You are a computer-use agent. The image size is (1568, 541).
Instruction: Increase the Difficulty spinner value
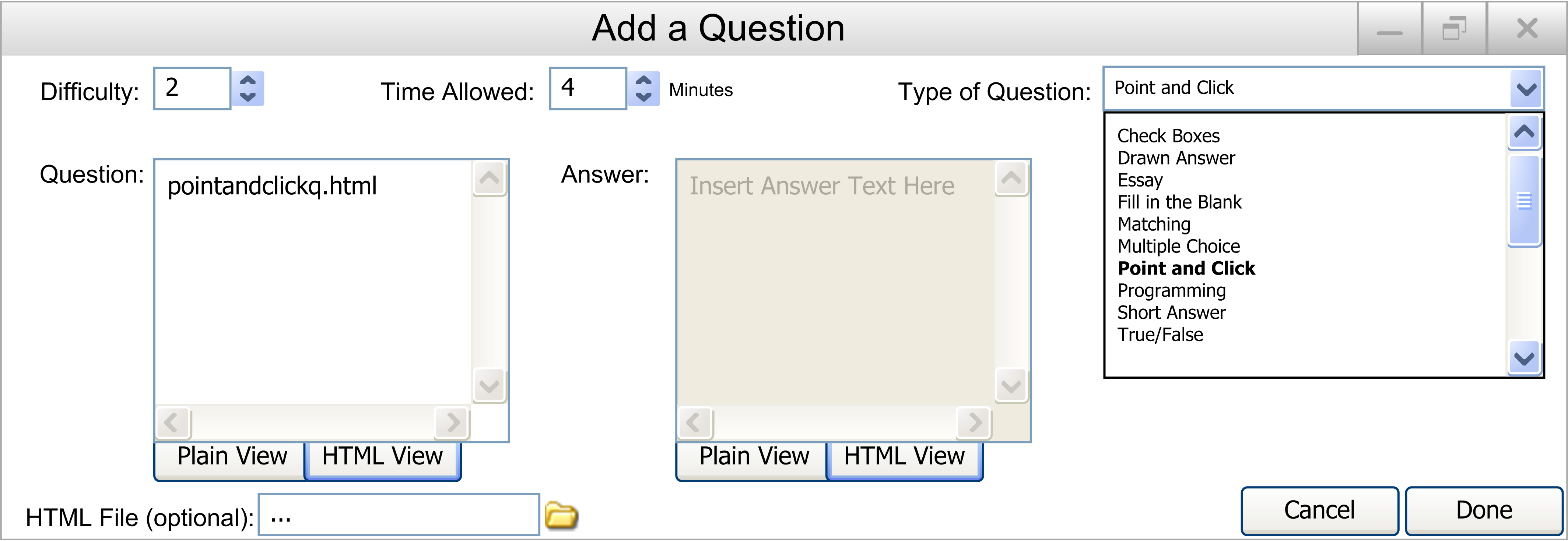(248, 79)
